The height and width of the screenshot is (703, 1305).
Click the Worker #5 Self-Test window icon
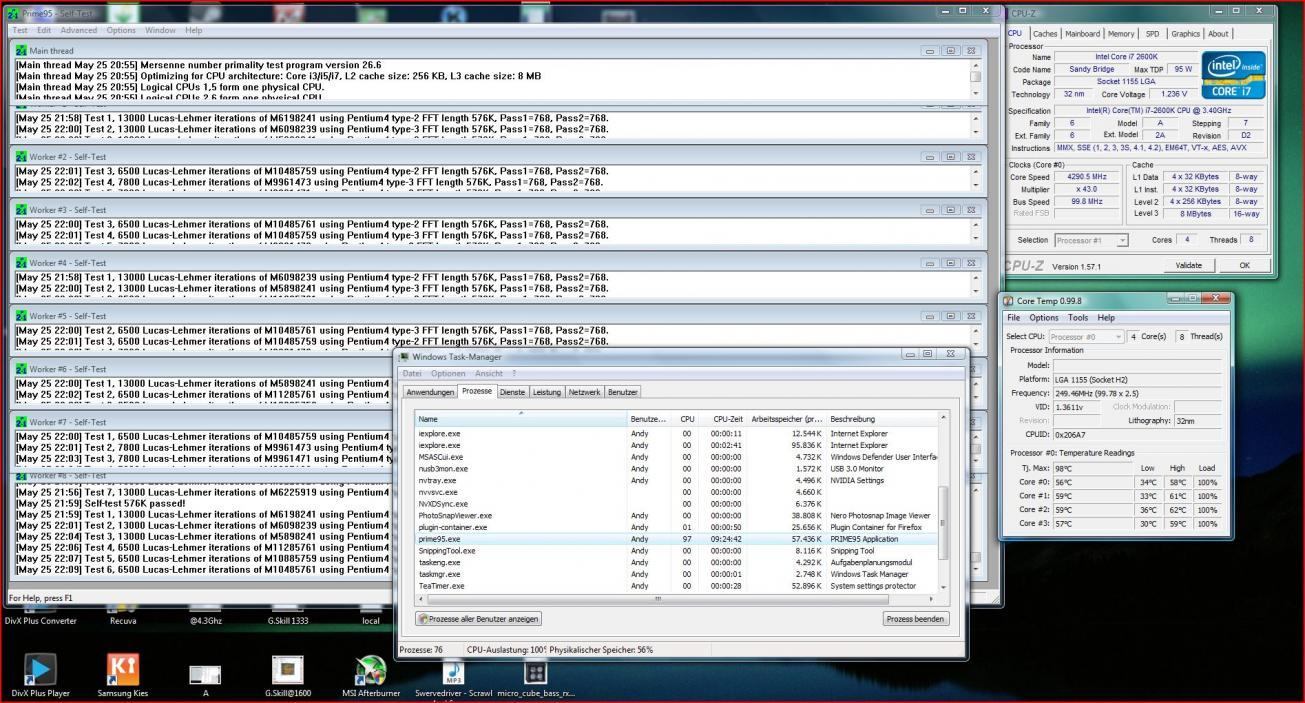[21, 316]
